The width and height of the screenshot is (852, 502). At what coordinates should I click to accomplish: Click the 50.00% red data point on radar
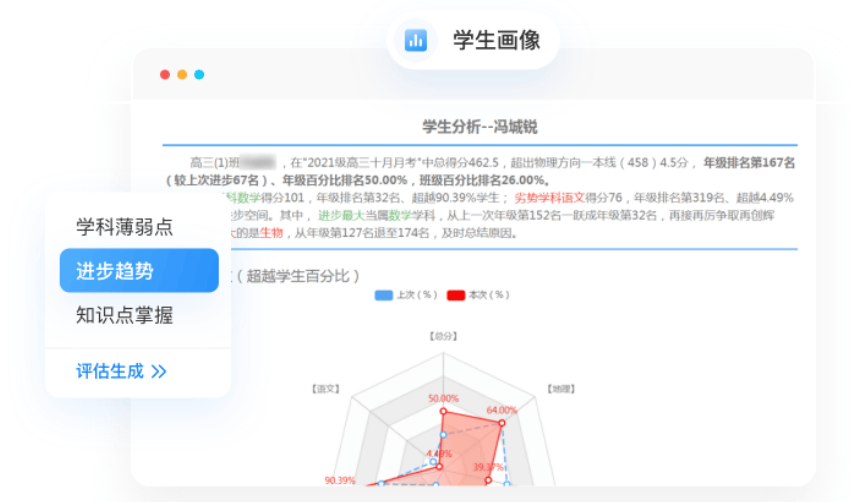443,411
